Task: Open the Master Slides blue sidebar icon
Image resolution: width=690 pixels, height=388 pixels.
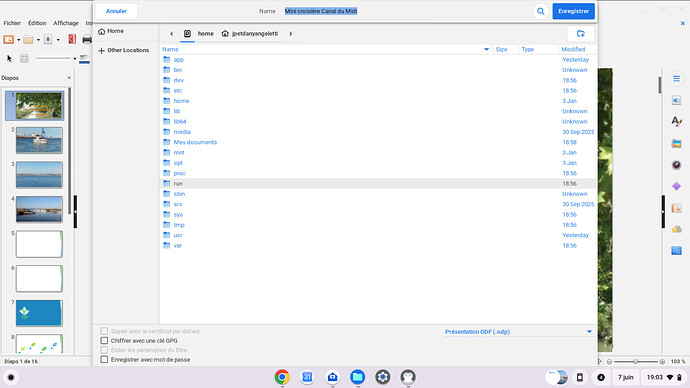Action: point(676,251)
